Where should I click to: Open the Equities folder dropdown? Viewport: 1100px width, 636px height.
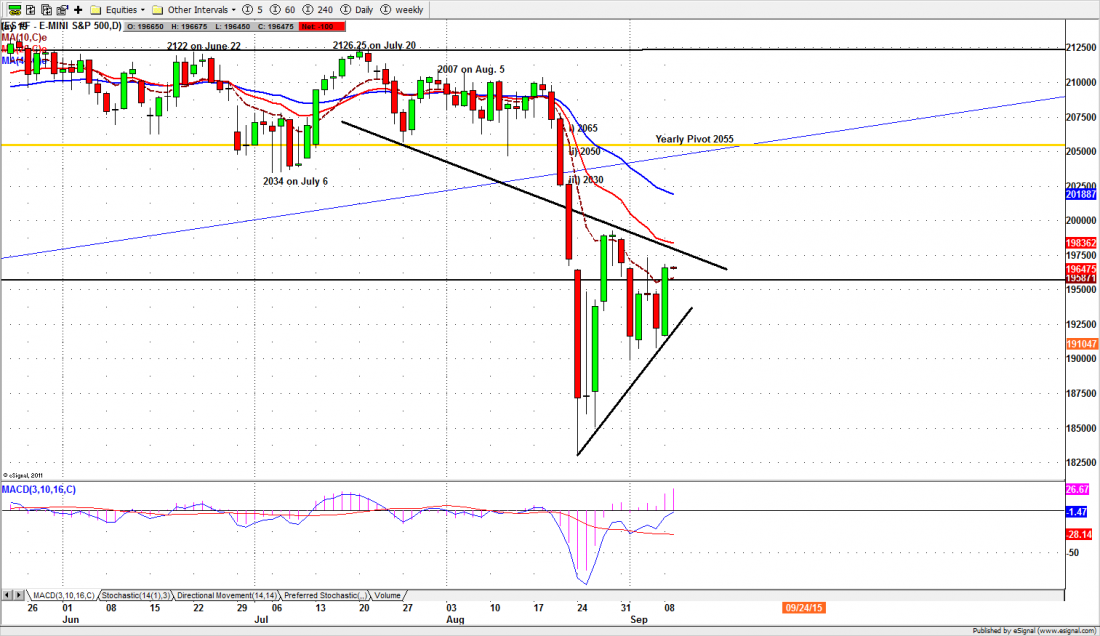pyautogui.click(x=120, y=10)
